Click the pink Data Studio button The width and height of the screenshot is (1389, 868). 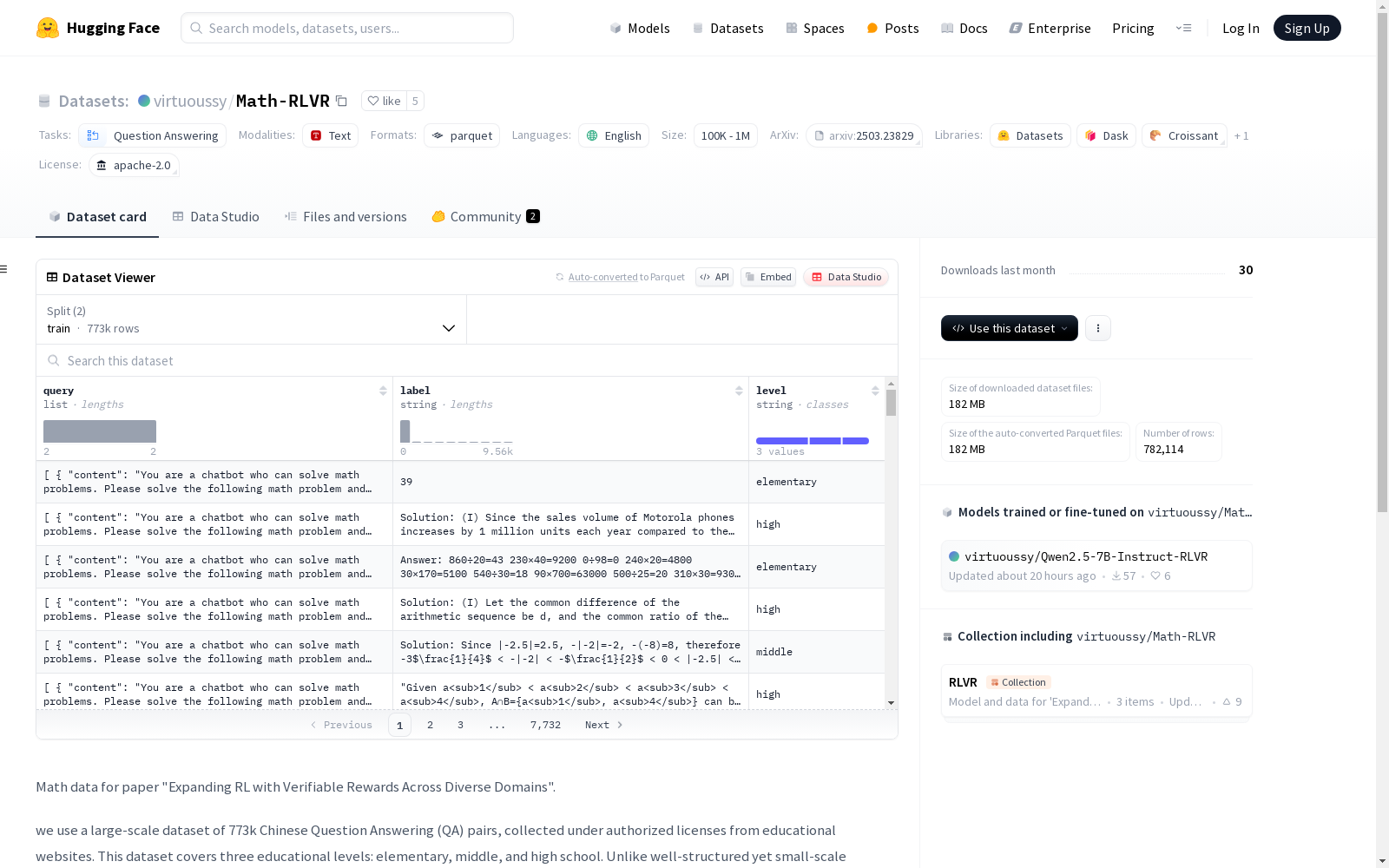tap(846, 277)
